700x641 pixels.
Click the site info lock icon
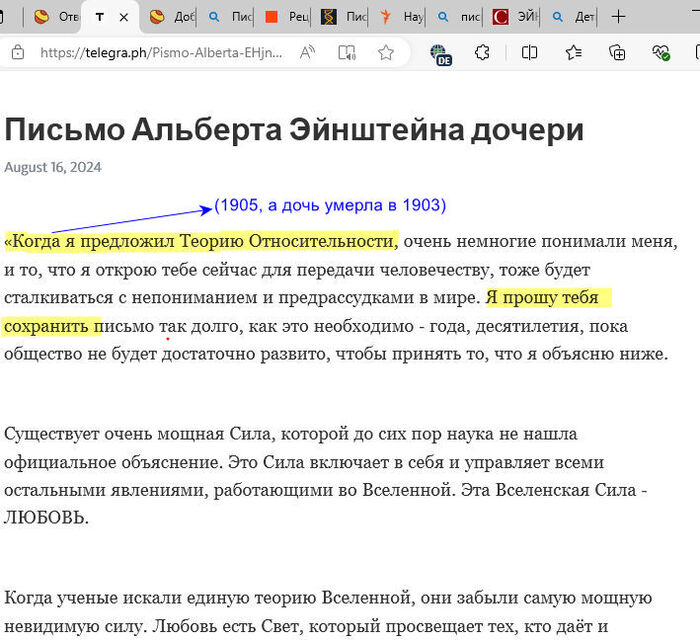17,53
